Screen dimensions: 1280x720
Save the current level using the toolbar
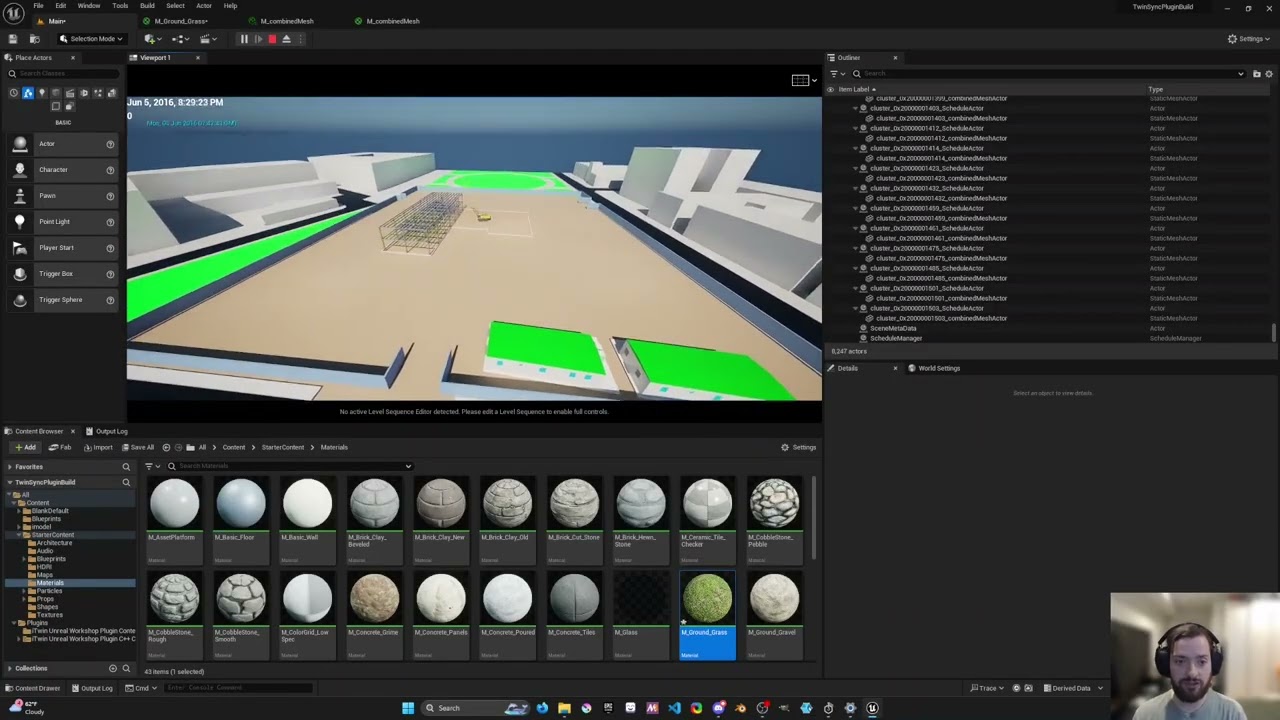(x=12, y=39)
